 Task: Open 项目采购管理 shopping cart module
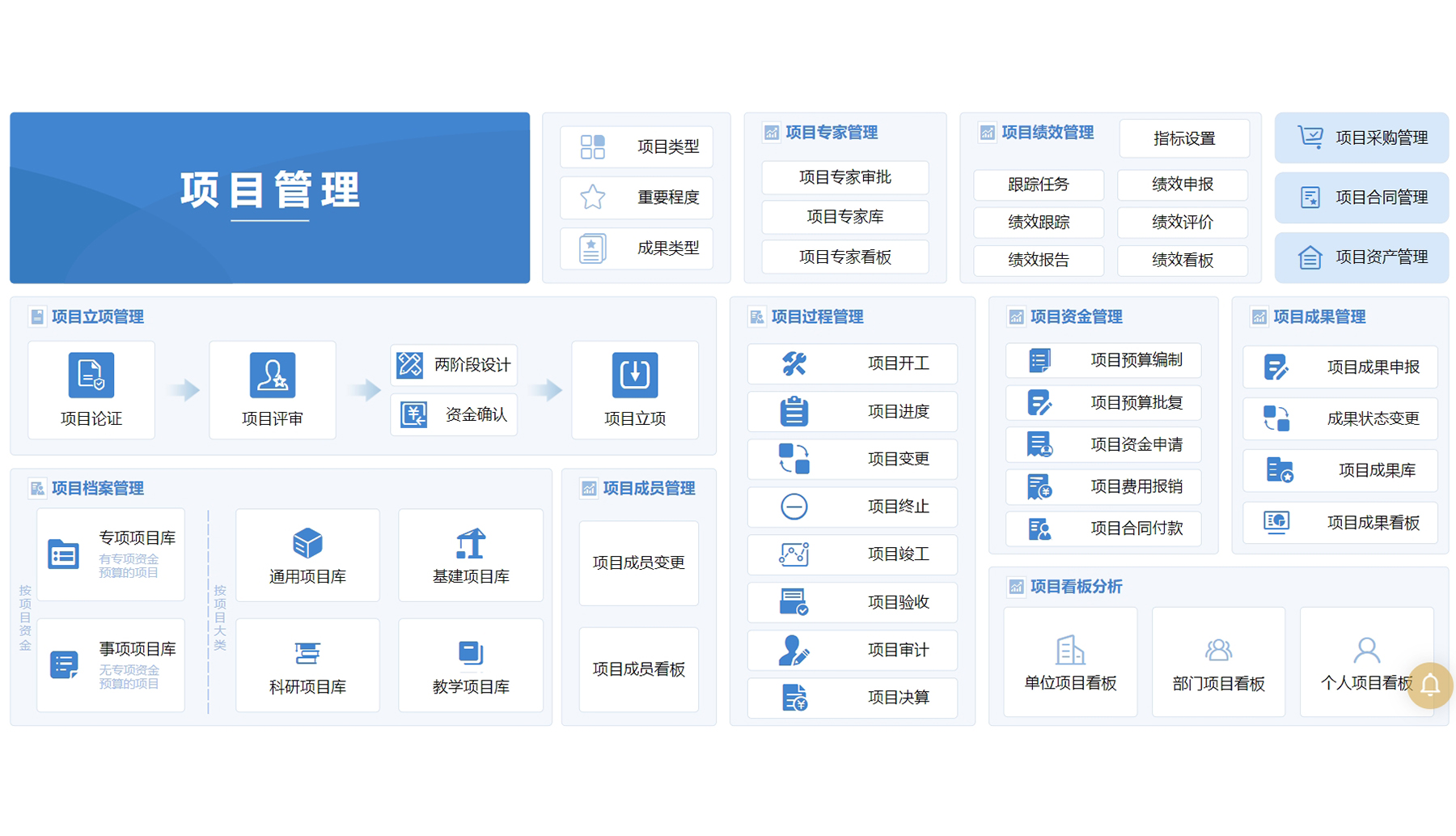pyautogui.click(x=1361, y=138)
